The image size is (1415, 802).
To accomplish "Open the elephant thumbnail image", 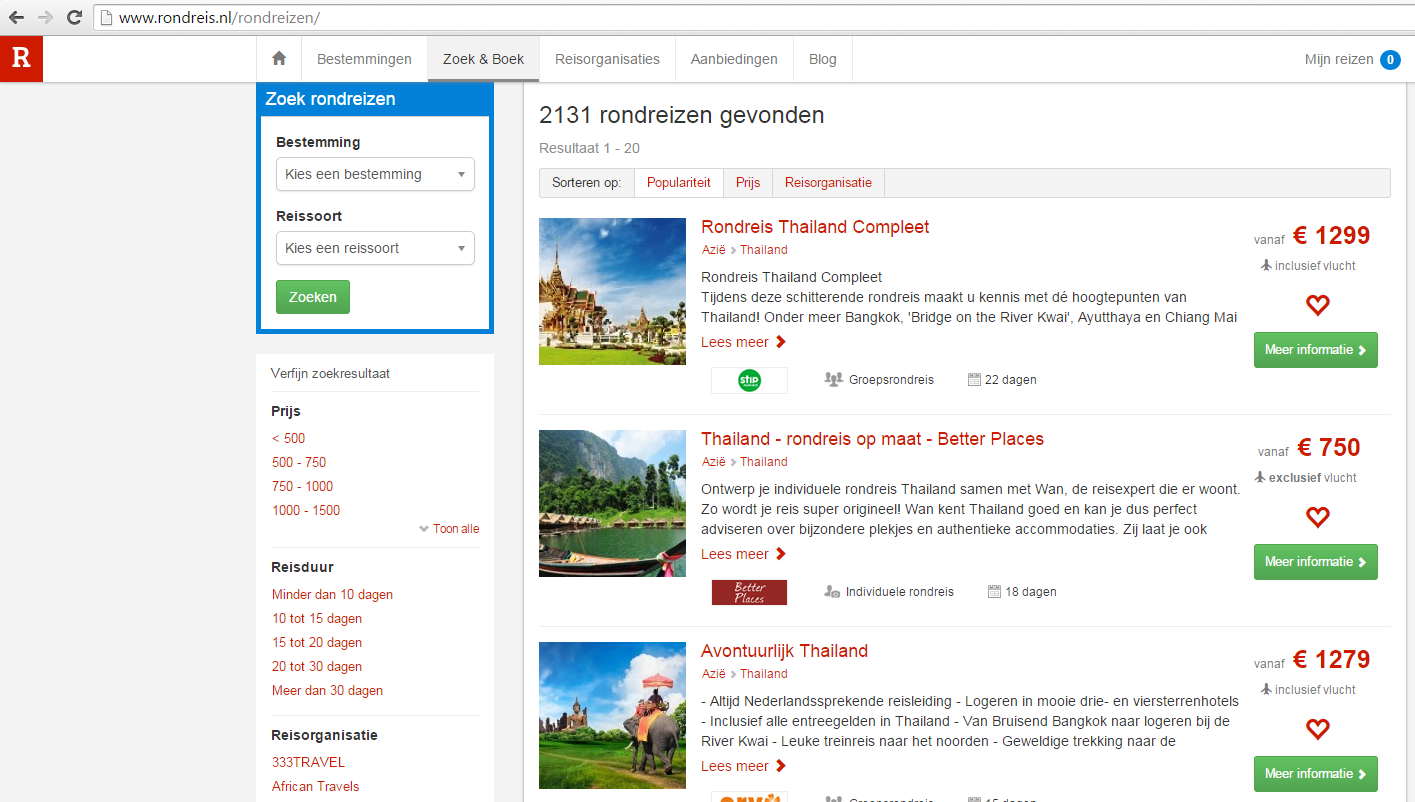I will point(612,715).
